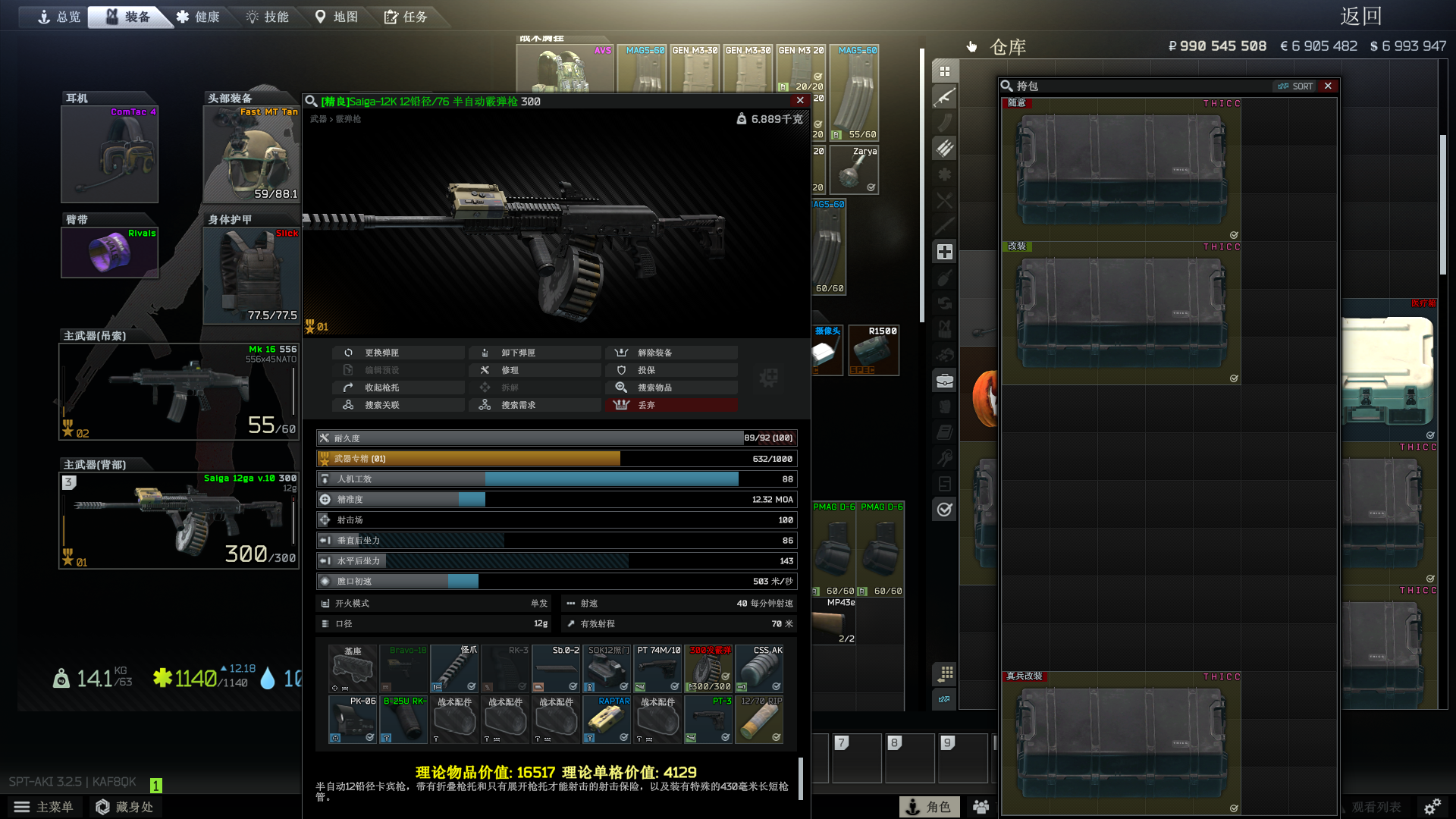Click 搜索关联 linked search action
This screenshot has height=819, width=1456.
(399, 405)
